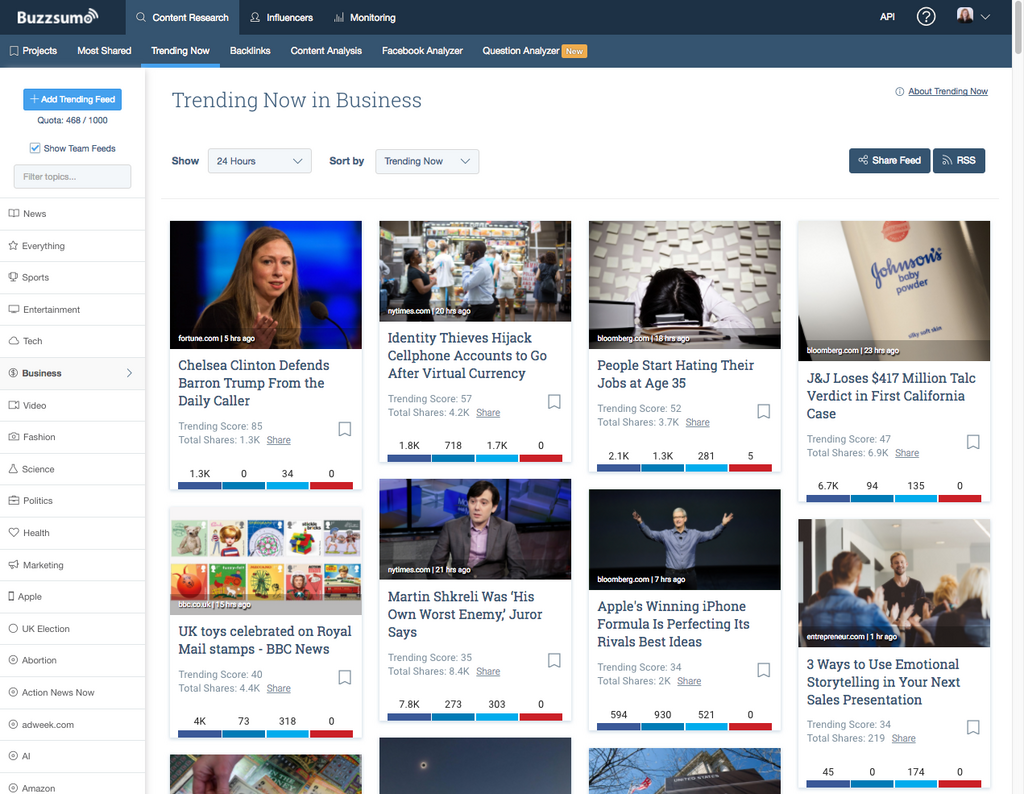1024x794 pixels.
Task: Bookmark the UK toys Royal Mail article
Action: pyautogui.click(x=344, y=677)
